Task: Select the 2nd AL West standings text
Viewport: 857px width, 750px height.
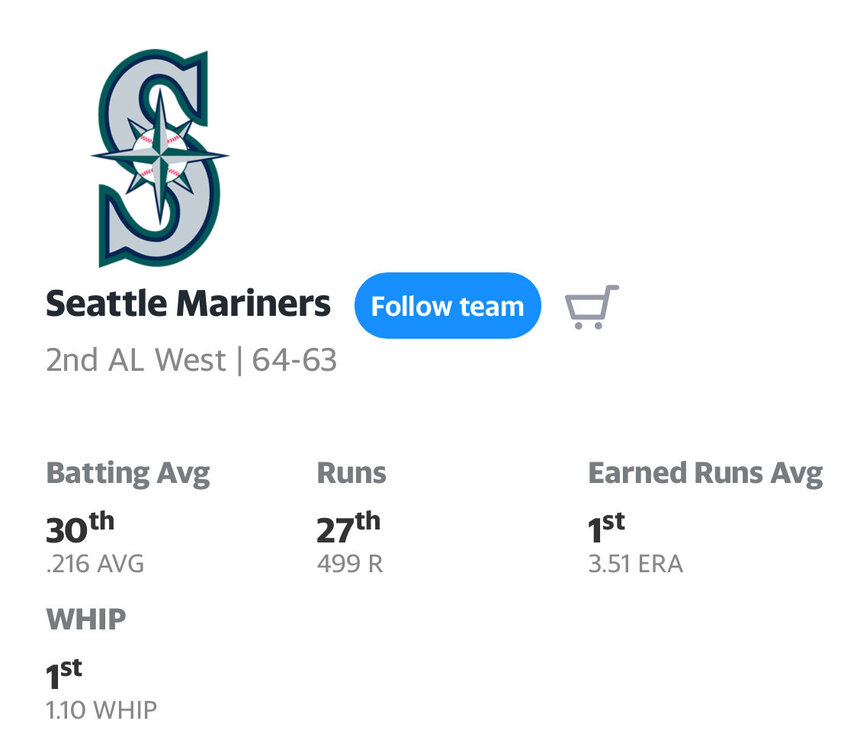Action: [135, 361]
